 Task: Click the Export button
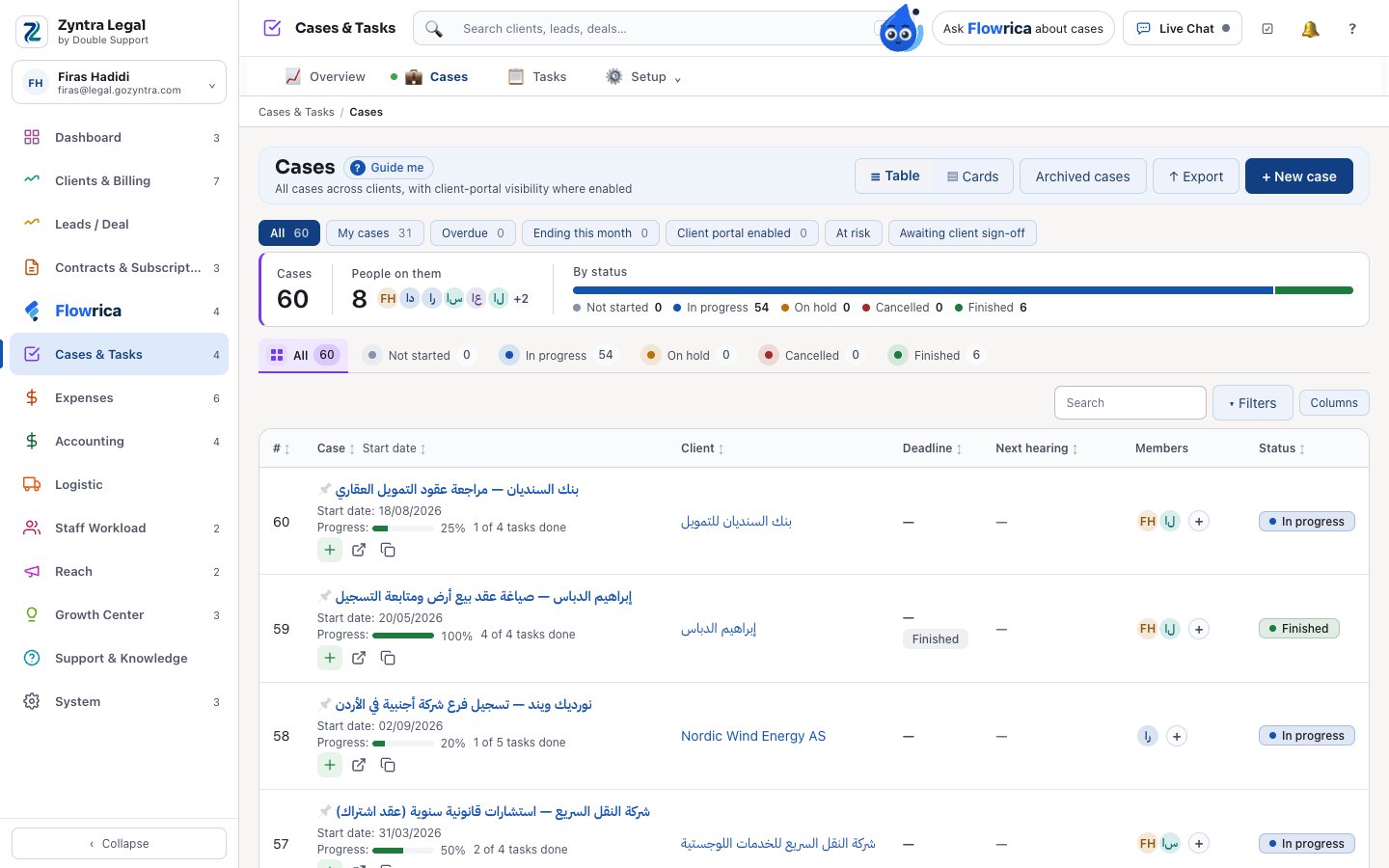pyautogui.click(x=1195, y=176)
